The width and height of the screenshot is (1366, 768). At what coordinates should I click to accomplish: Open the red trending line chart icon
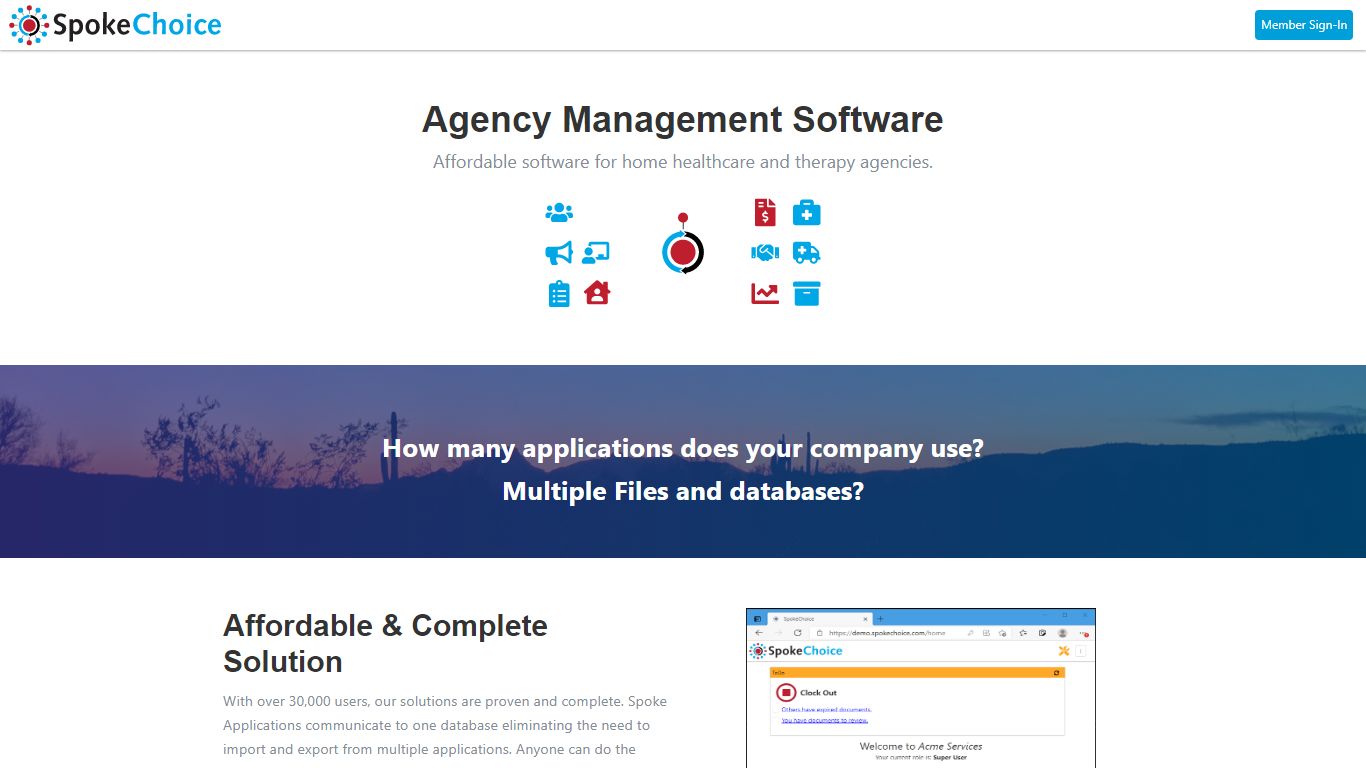(765, 294)
